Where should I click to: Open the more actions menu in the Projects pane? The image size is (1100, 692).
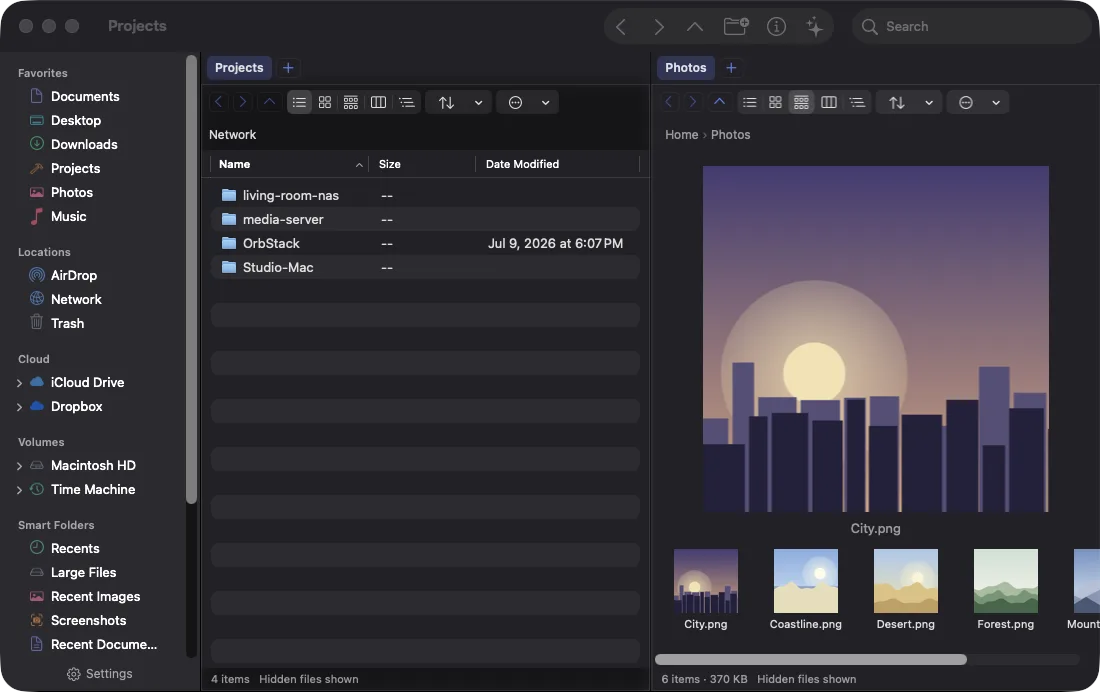(x=516, y=102)
